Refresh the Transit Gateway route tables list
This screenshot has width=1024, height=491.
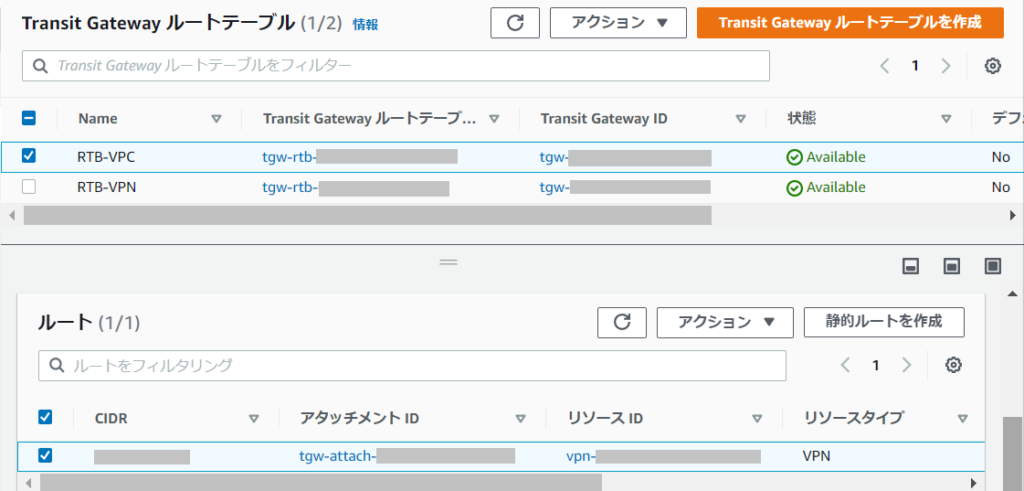[515, 23]
